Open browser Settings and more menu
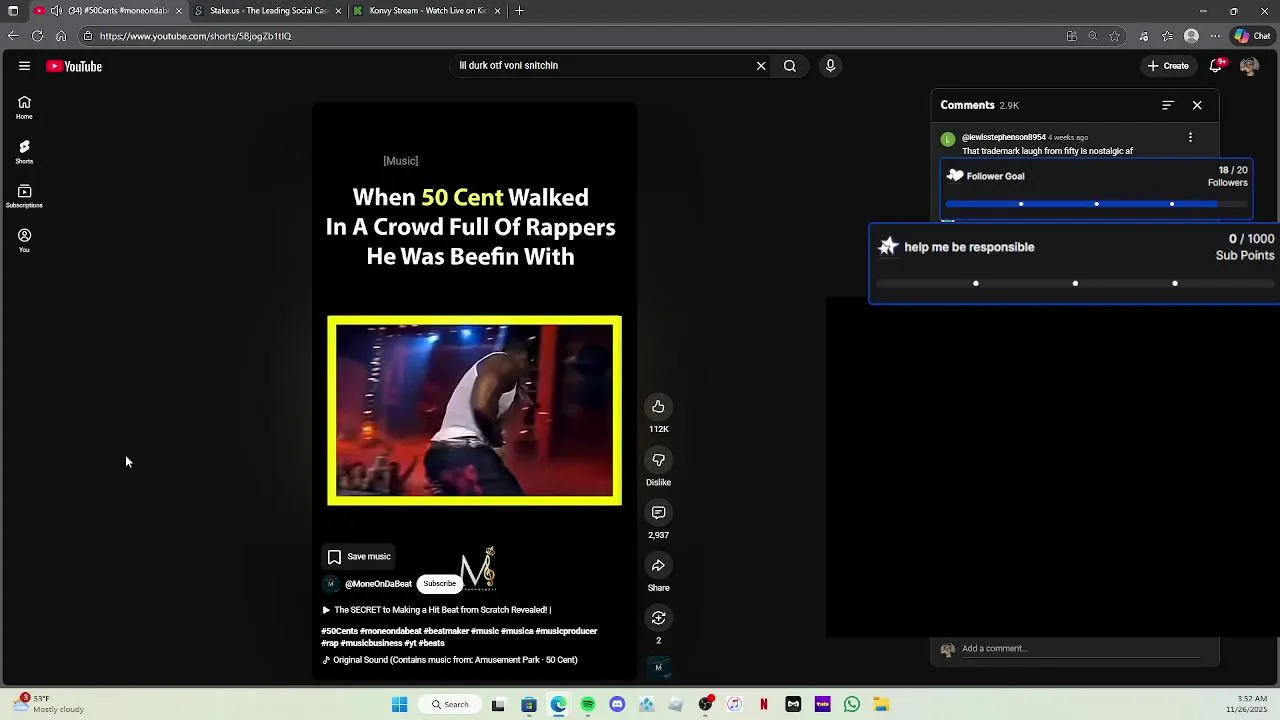 click(x=1215, y=36)
